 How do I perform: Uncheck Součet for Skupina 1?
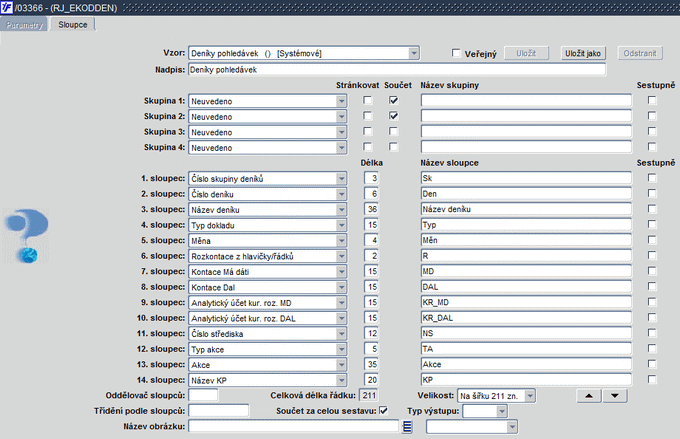393,100
